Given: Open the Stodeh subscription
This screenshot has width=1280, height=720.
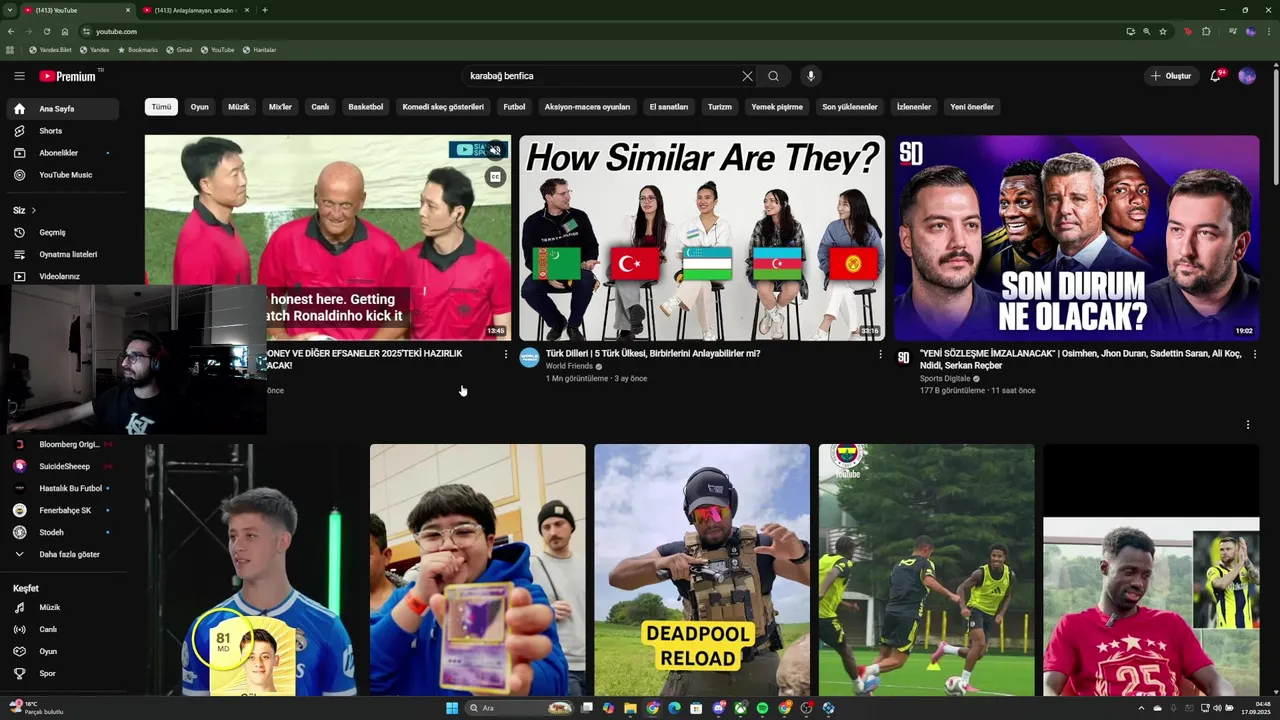Looking at the screenshot, I should pos(62,532).
